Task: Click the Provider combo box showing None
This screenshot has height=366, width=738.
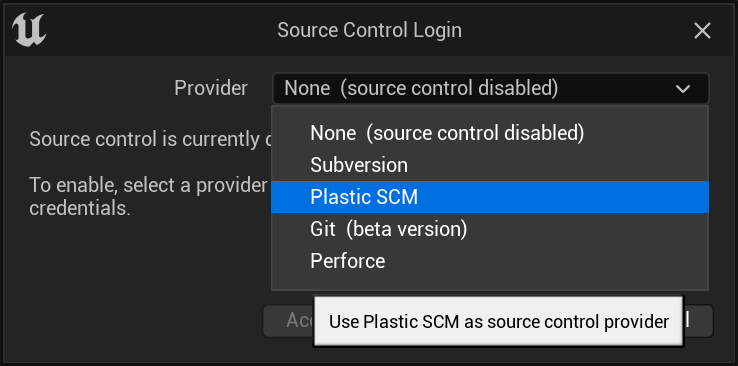Action: [x=490, y=88]
